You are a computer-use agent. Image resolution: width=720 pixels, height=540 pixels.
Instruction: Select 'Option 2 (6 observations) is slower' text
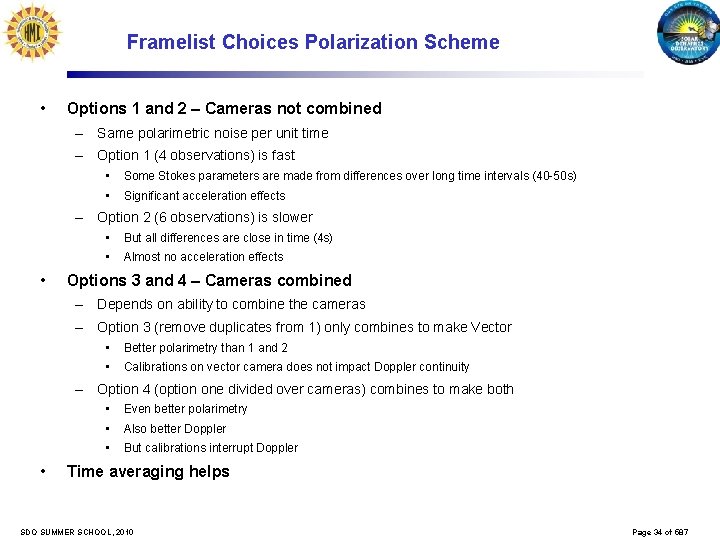pyautogui.click(x=204, y=217)
